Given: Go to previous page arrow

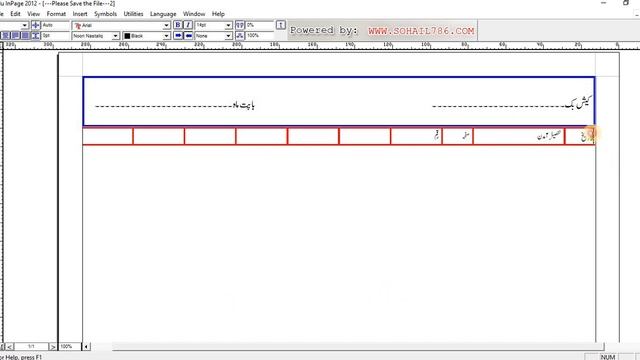Looking at the screenshot, I should (9, 347).
